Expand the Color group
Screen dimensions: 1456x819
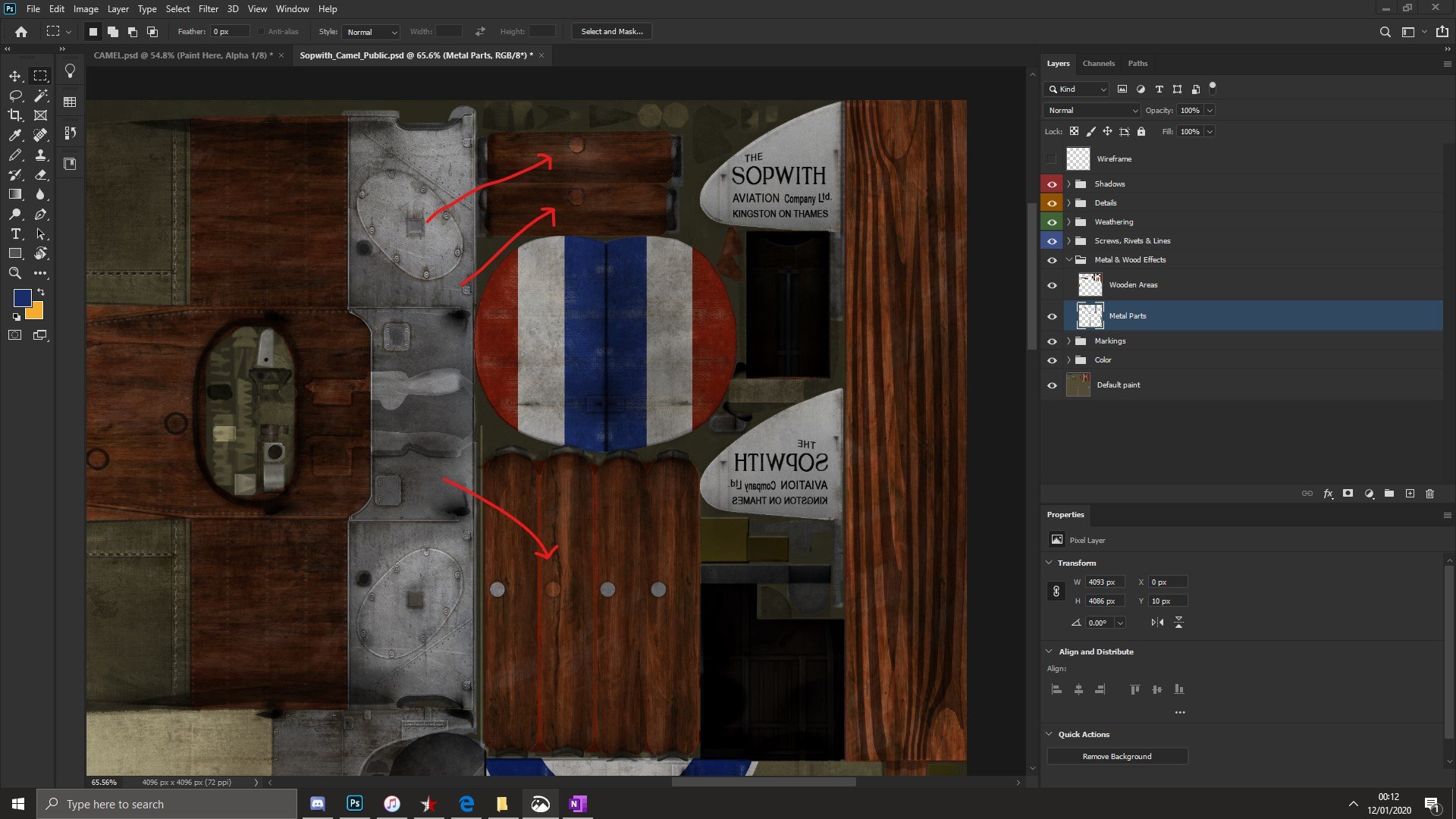pyautogui.click(x=1069, y=360)
